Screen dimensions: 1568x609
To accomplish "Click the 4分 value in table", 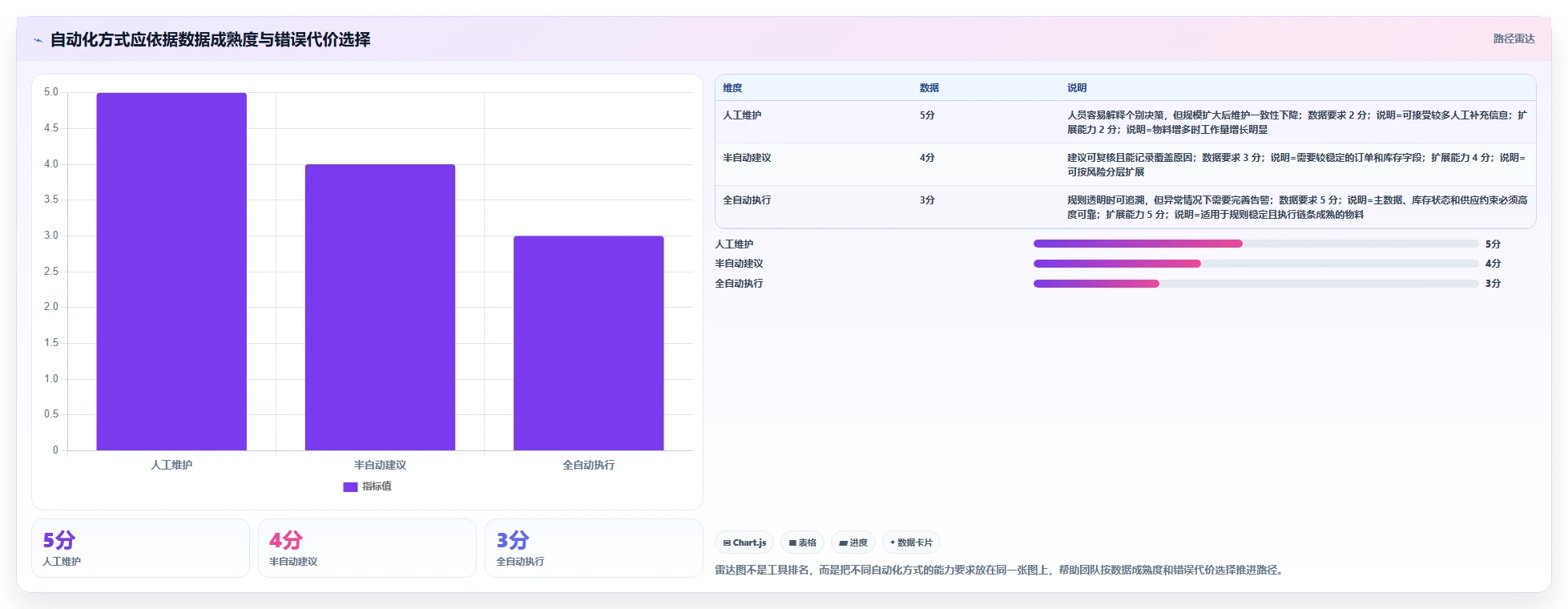I will pyautogui.click(x=927, y=158).
